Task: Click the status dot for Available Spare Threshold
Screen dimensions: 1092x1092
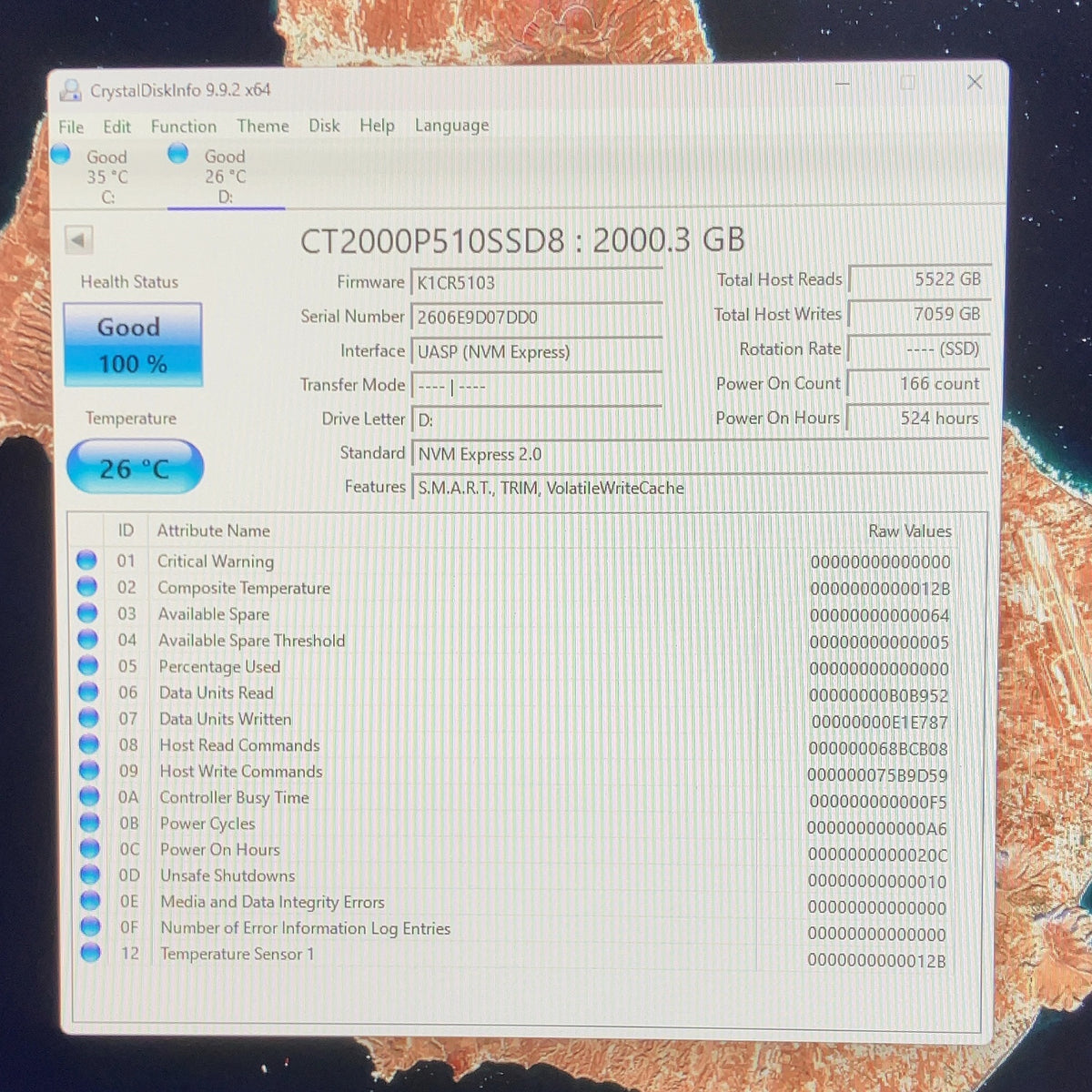Action: [87, 639]
